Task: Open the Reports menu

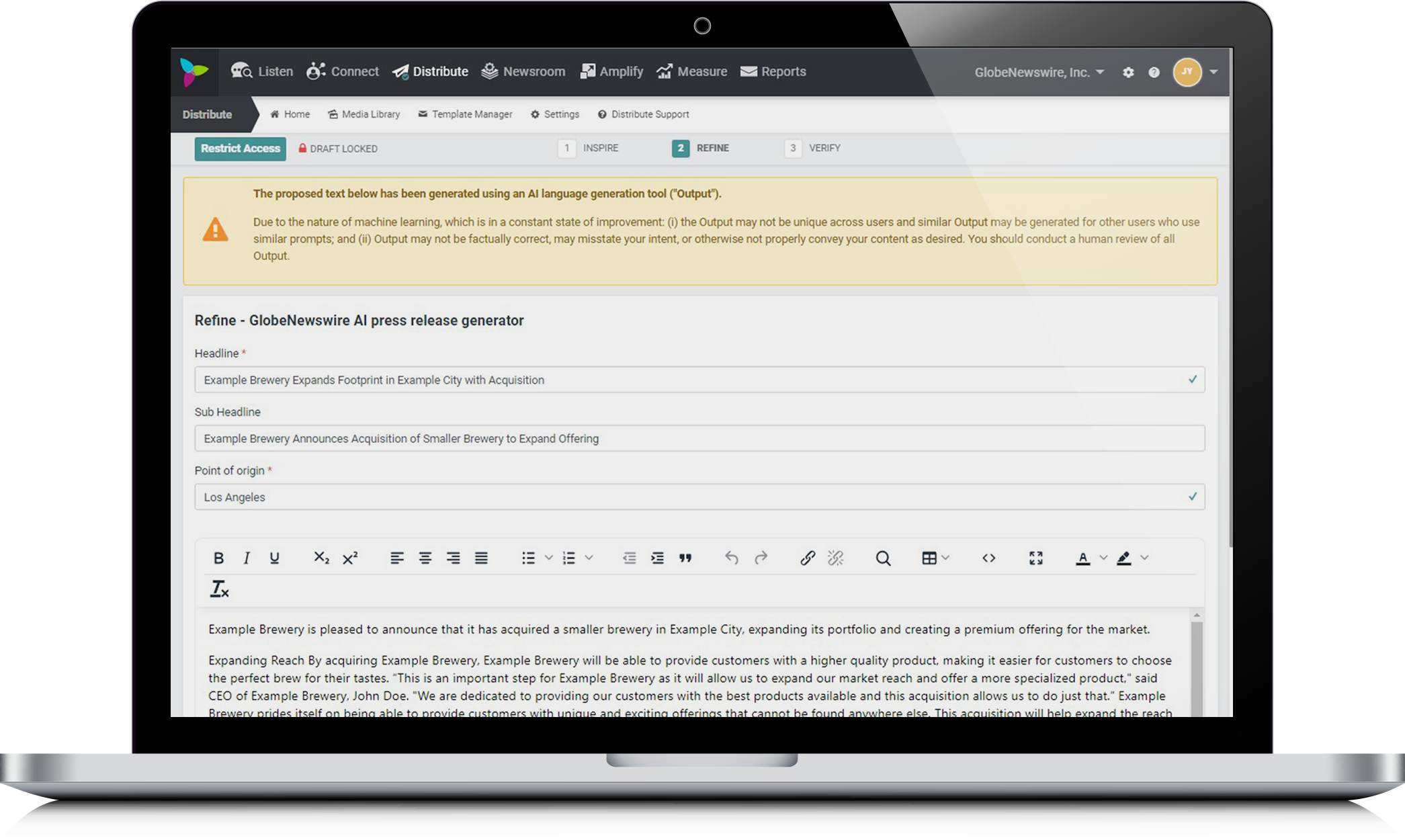Action: click(773, 71)
